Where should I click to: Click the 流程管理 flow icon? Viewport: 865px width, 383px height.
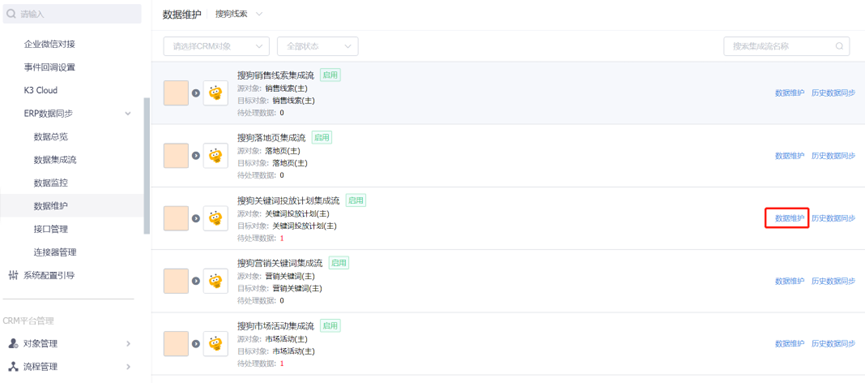[13, 366]
